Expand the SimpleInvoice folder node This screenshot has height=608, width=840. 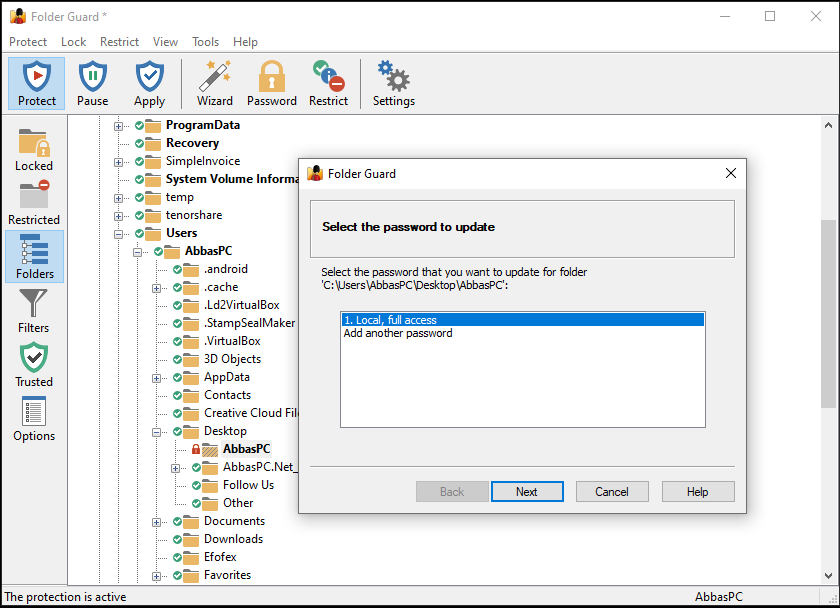pyautogui.click(x=118, y=162)
